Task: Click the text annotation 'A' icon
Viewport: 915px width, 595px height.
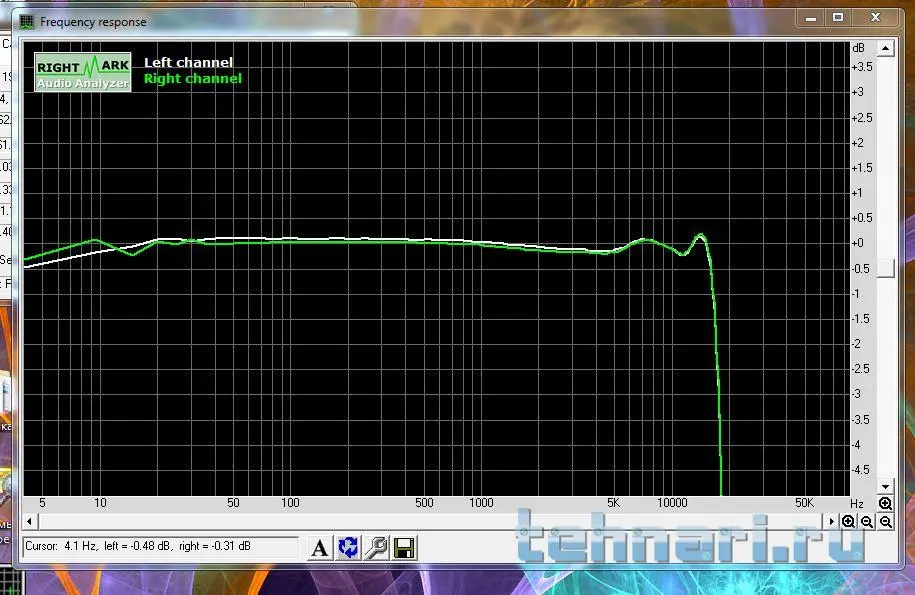Action: (320, 548)
